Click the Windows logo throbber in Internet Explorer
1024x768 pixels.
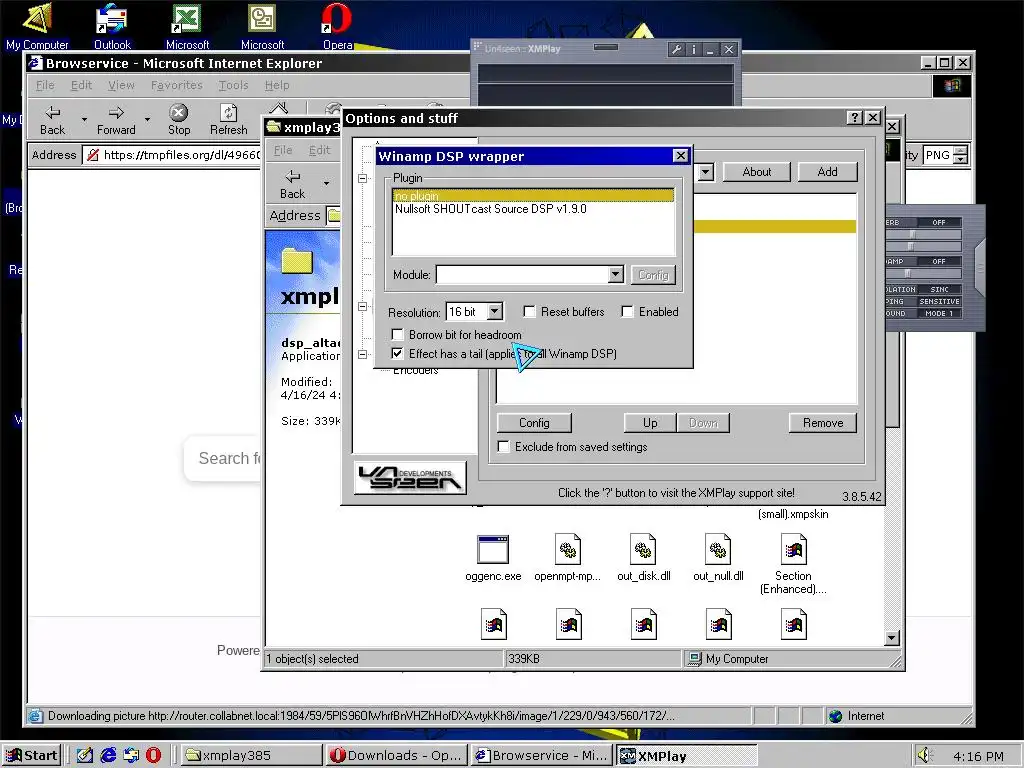coord(952,86)
